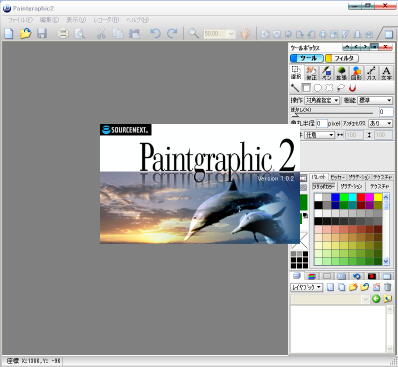Screen dimensions: 398x367
Task: Pick the bright yellow palette swatch
Action: click(x=378, y=197)
